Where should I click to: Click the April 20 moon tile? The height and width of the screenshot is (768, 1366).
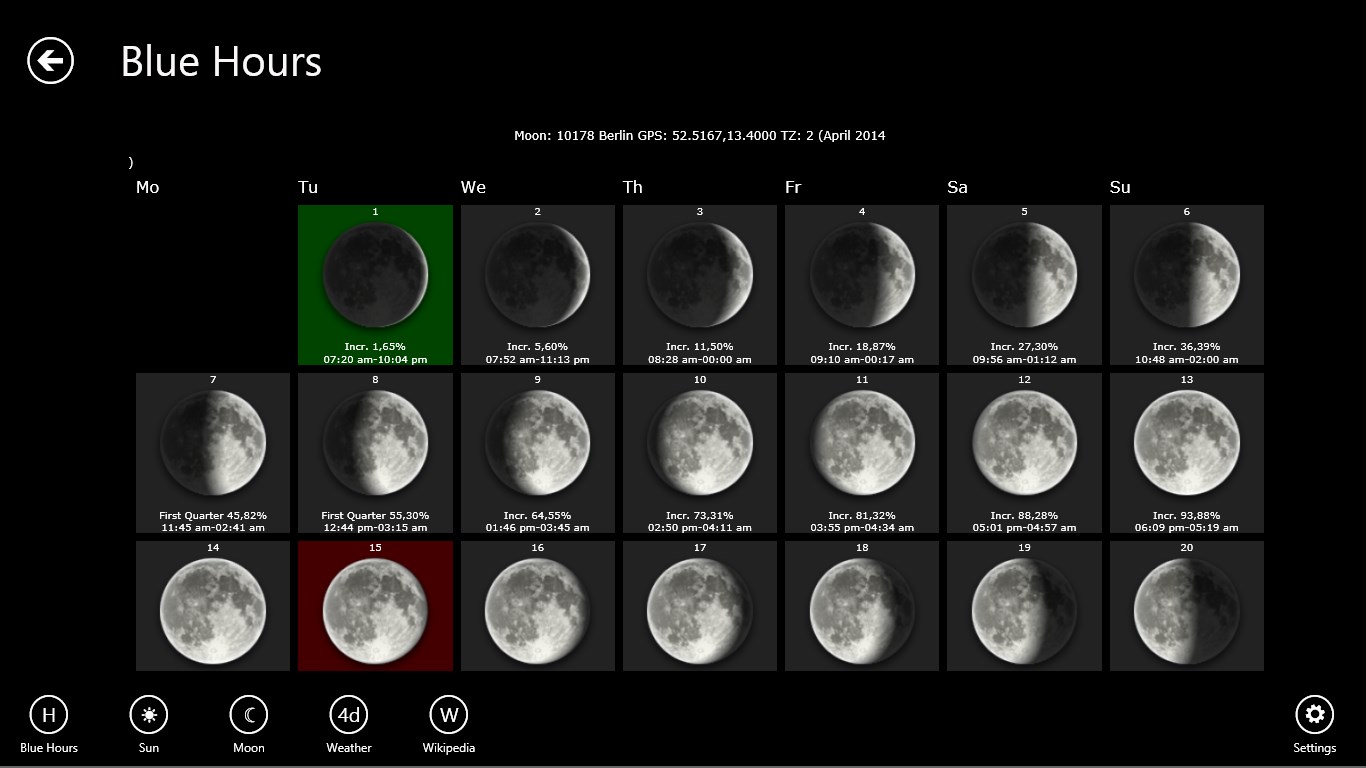click(x=1186, y=606)
